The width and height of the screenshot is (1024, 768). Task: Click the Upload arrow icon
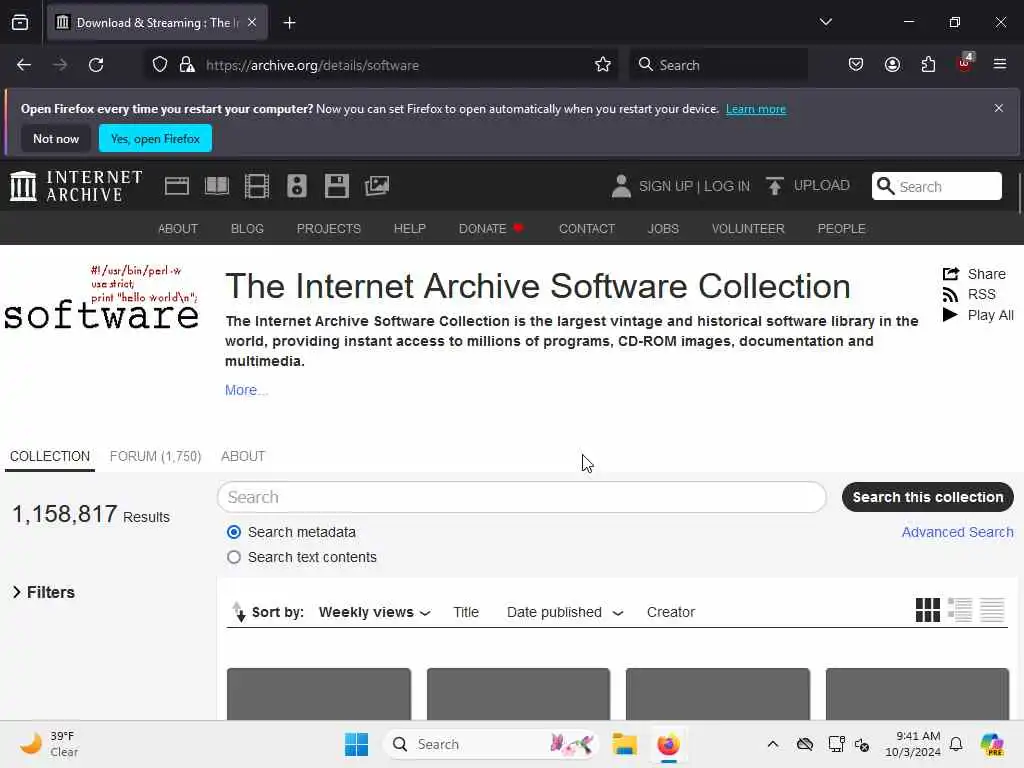coord(775,186)
